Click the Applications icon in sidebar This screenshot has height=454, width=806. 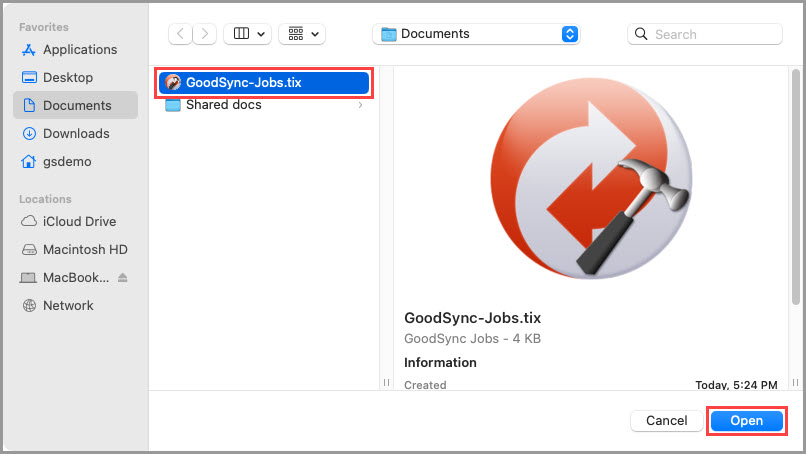(x=29, y=50)
